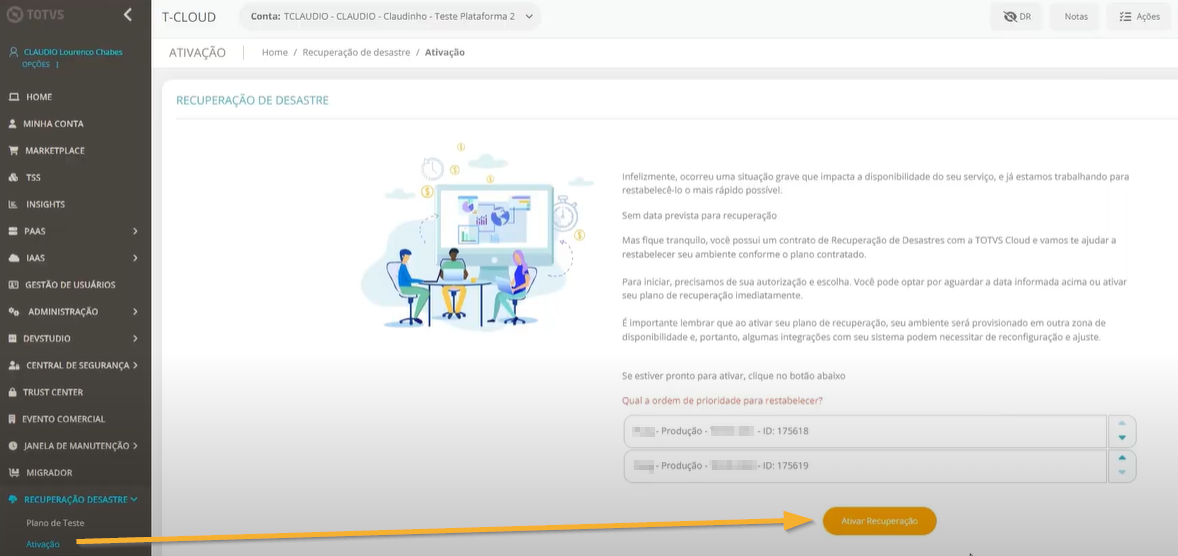The image size is (1178, 556).
Task: Open Plano de Teste submenu item
Action: (x=55, y=523)
